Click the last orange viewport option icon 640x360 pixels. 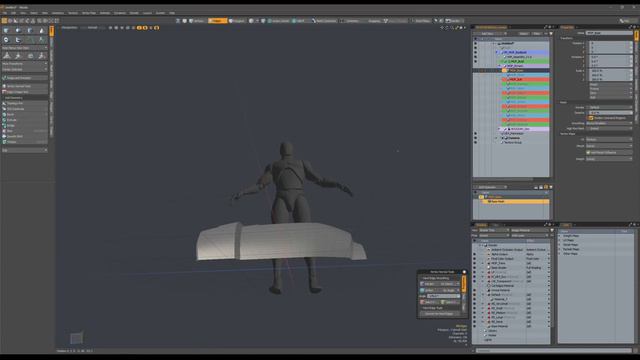pyautogui.click(x=157, y=28)
